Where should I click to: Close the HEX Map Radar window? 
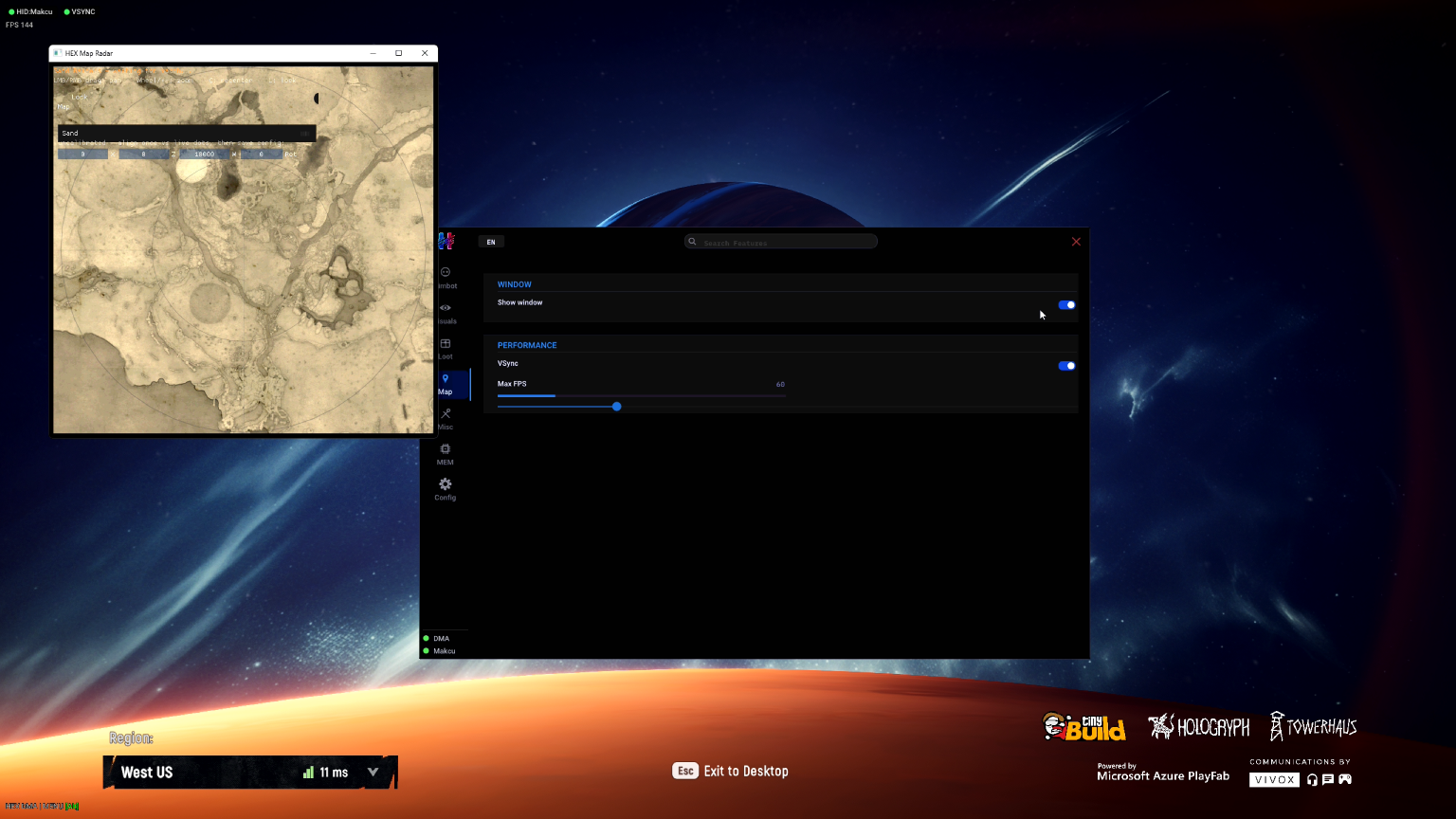(x=425, y=53)
